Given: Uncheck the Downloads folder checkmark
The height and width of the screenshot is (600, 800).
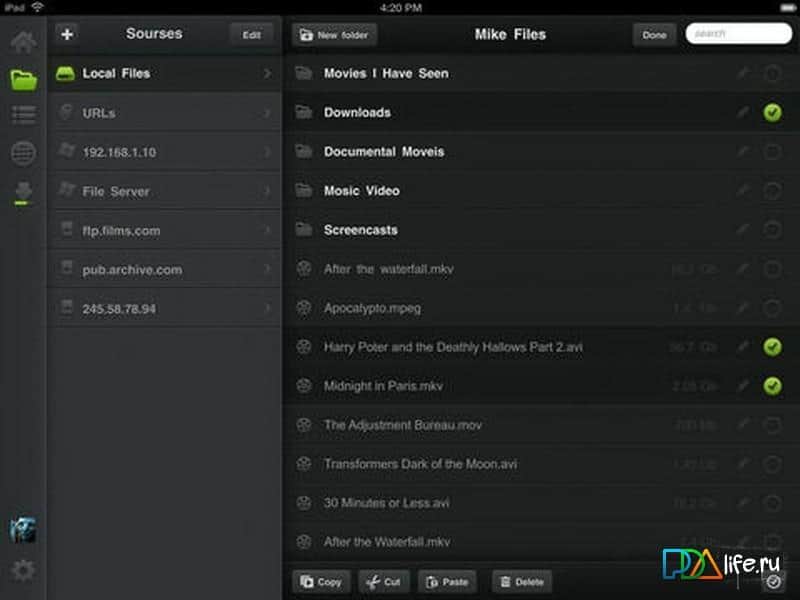Looking at the screenshot, I should pos(772,113).
